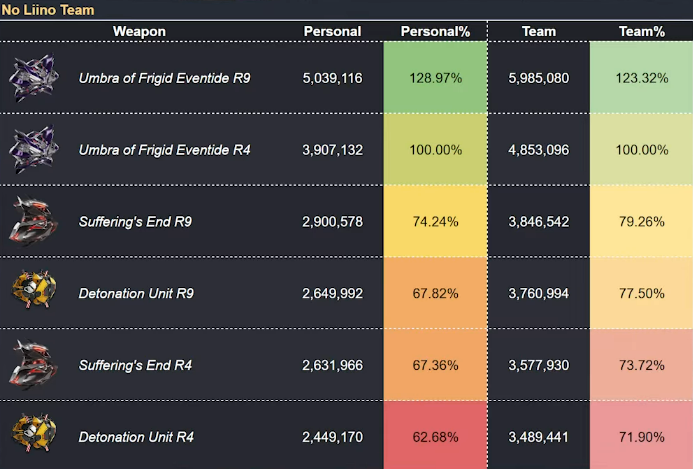The image size is (693, 469).
Task: Select the Team column header
Action: pyautogui.click(x=539, y=31)
